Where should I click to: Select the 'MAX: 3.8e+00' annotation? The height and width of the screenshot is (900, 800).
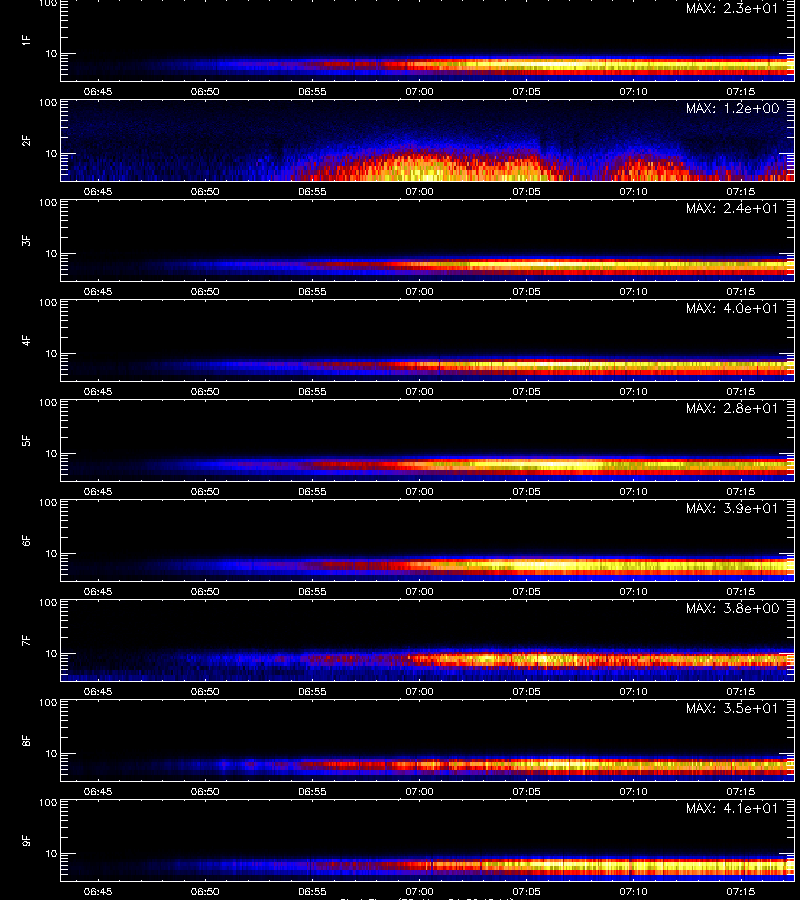(x=732, y=608)
